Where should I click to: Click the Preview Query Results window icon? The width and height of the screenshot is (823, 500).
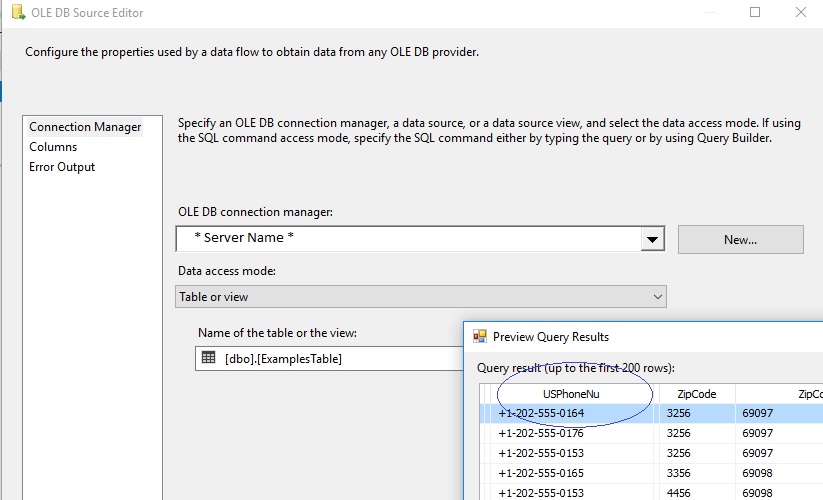point(480,336)
